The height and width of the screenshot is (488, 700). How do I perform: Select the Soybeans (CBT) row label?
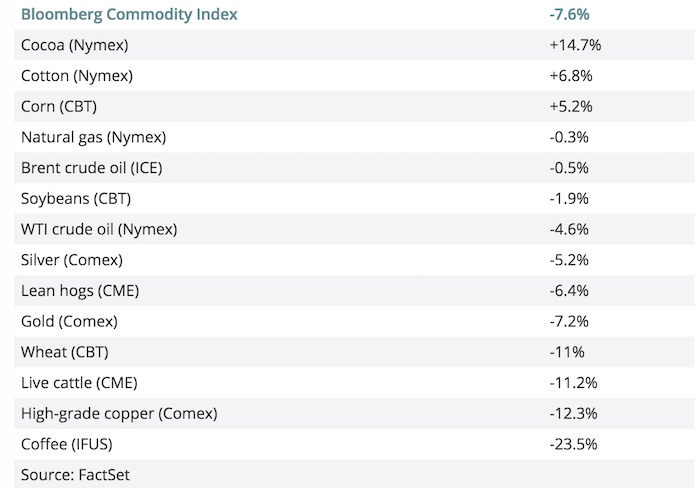click(75, 198)
